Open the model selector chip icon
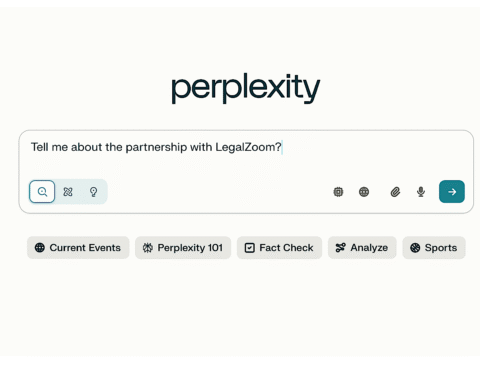This screenshot has width=480, height=381. (x=338, y=192)
